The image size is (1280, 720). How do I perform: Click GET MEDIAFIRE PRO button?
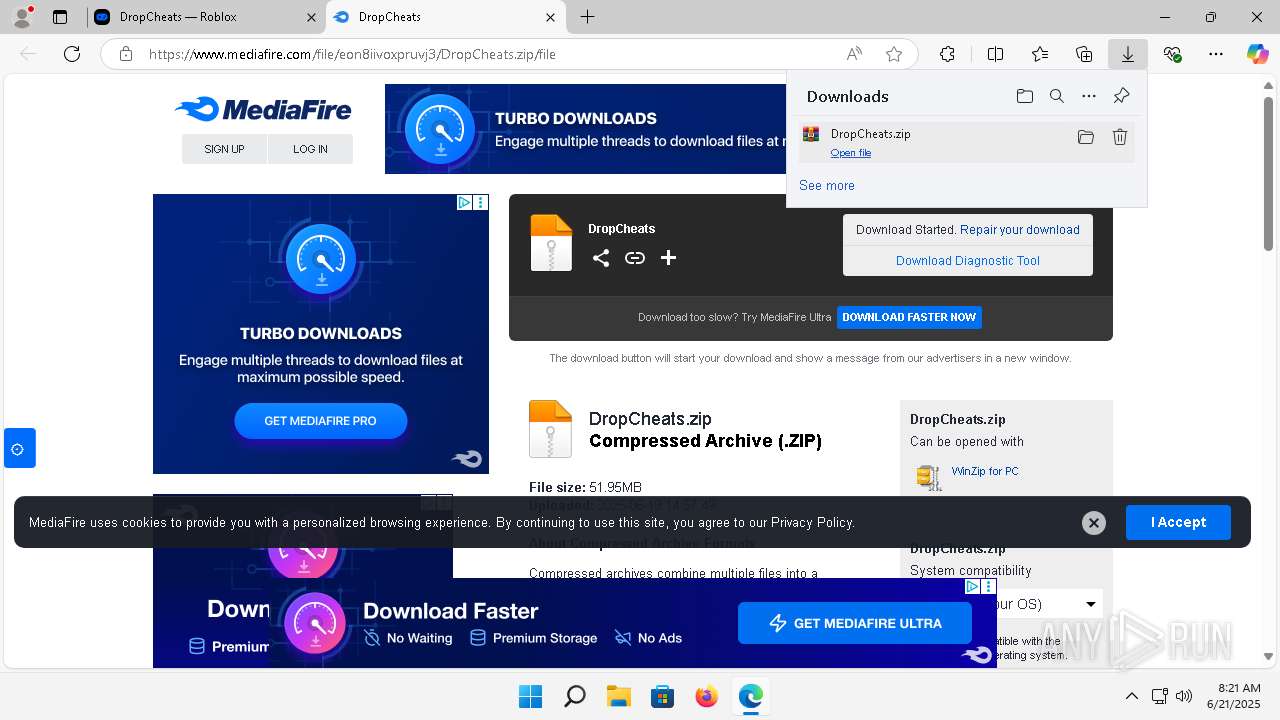tap(320, 421)
